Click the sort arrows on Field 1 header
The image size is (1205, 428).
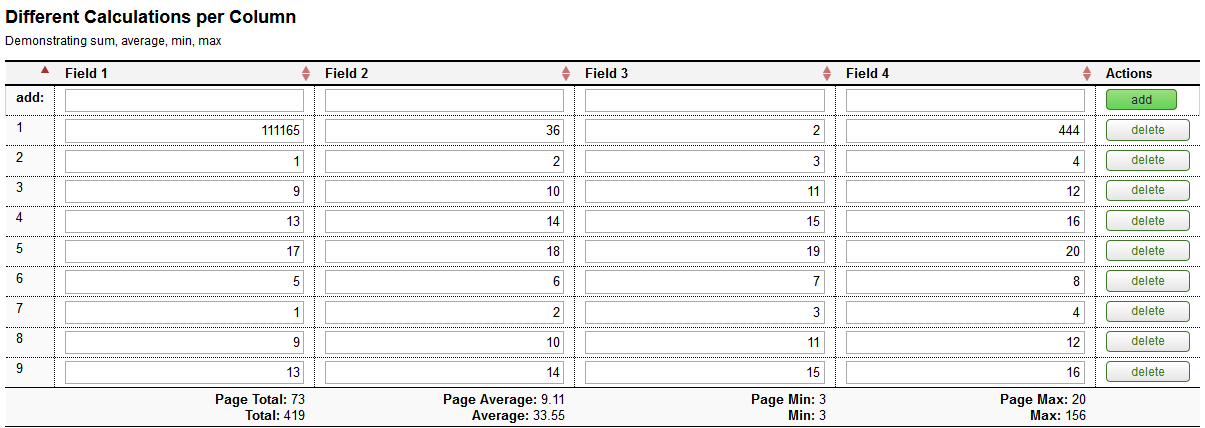(x=306, y=74)
